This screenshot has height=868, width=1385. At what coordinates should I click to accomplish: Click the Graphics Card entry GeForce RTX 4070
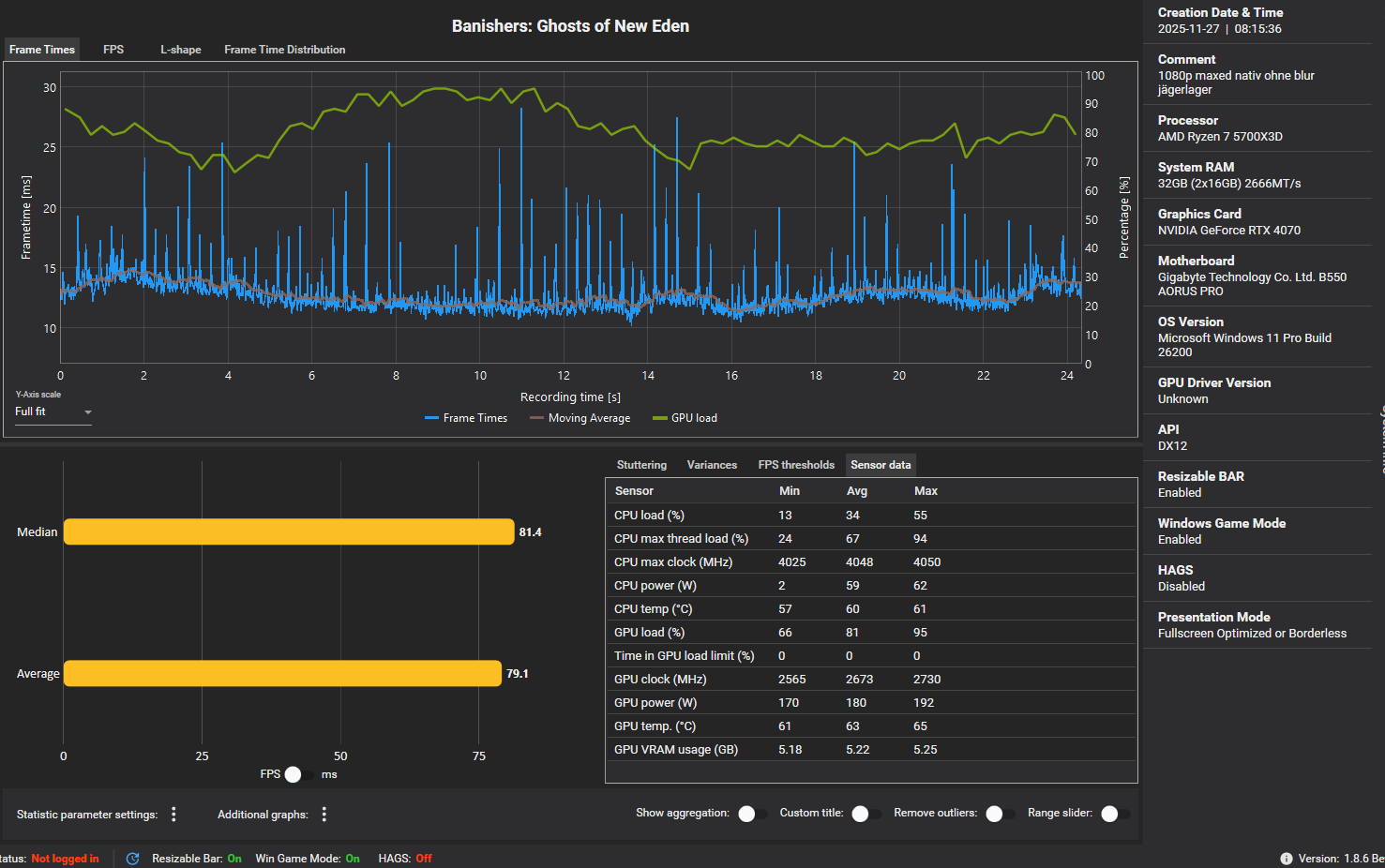click(1229, 231)
